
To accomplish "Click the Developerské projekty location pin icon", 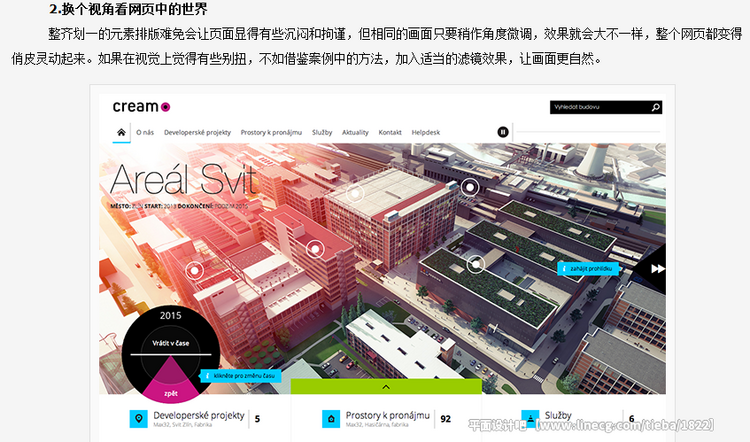I will pos(139,419).
